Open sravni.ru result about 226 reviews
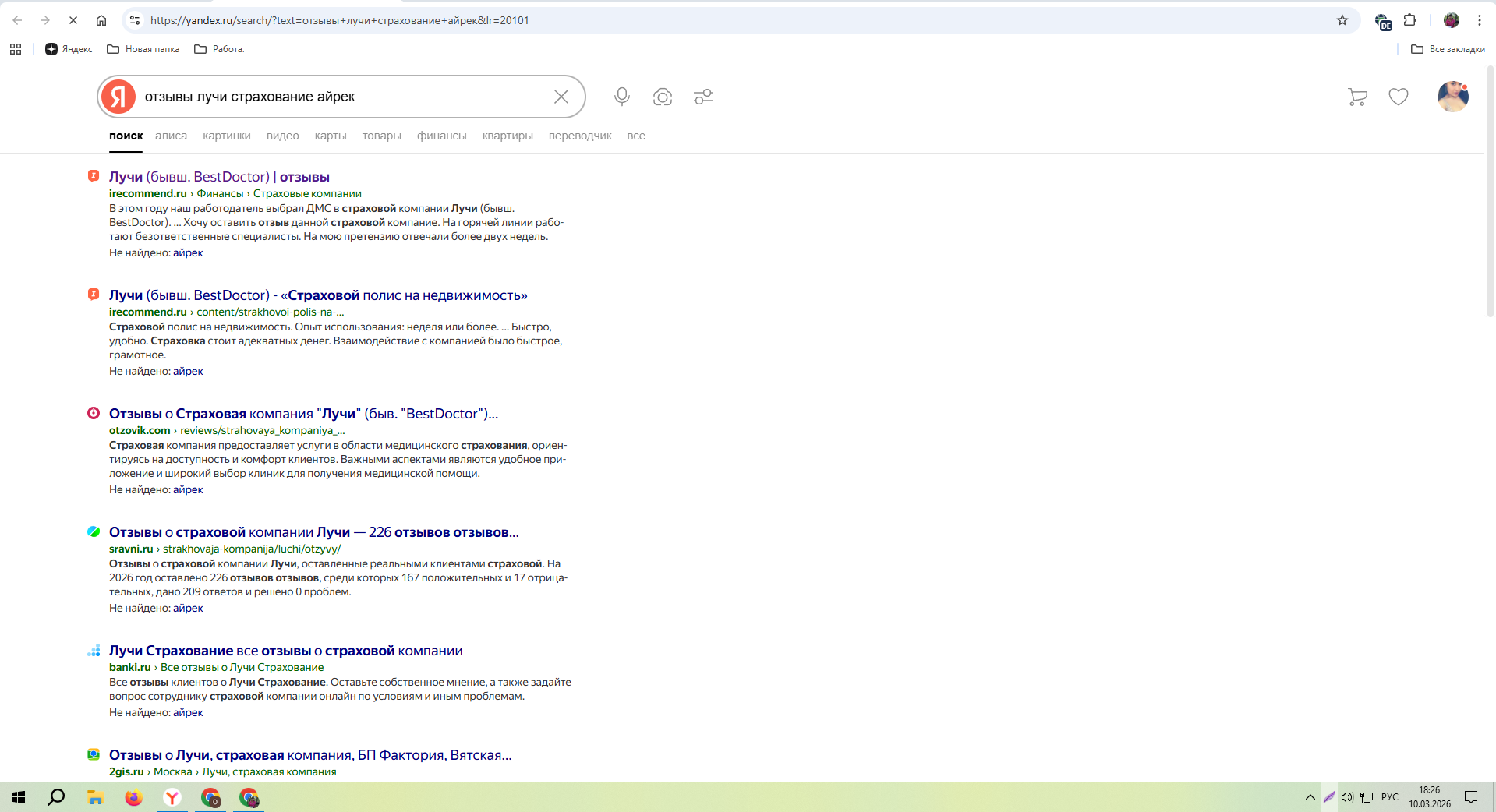 click(313, 532)
